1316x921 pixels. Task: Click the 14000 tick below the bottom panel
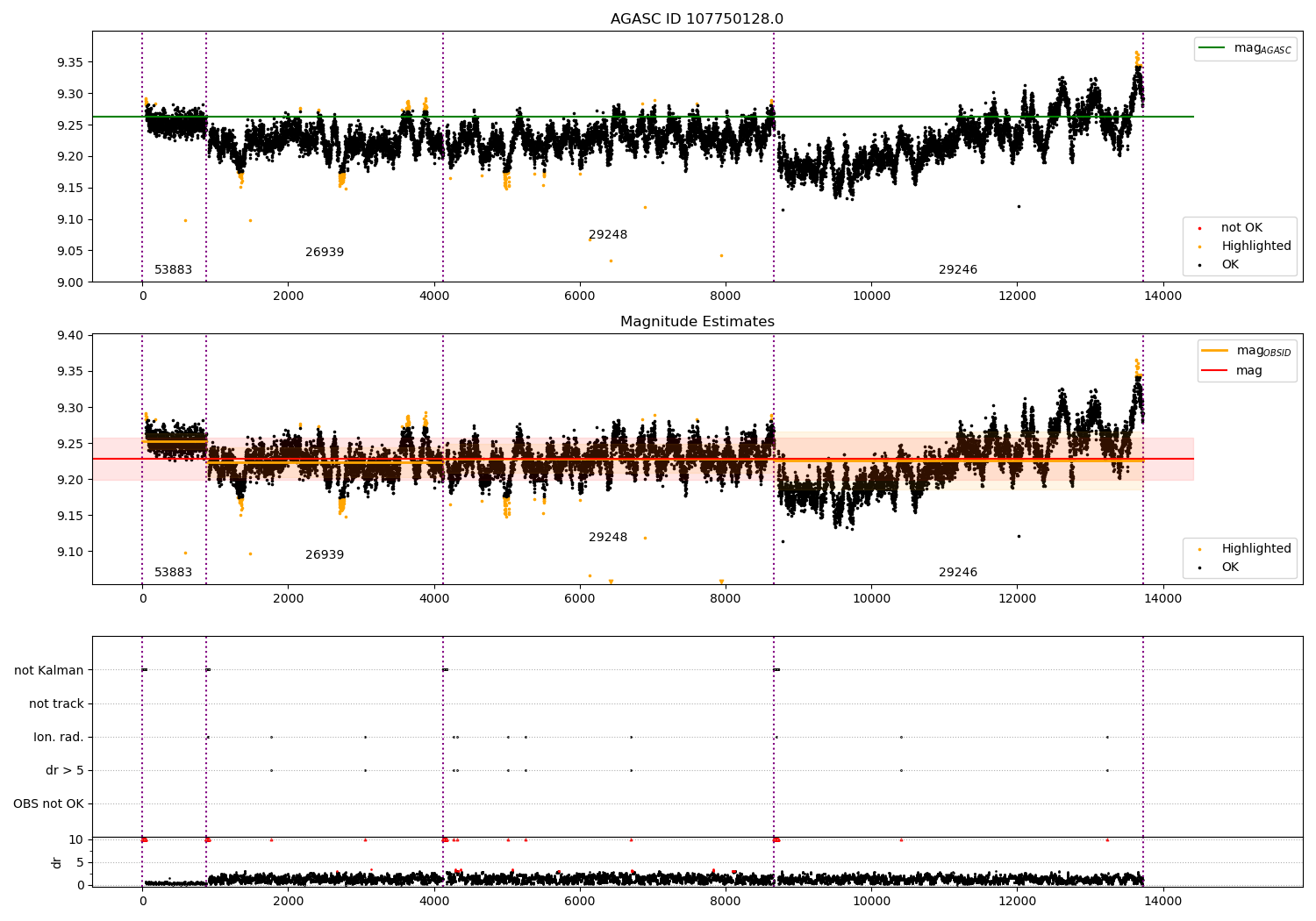point(1162,901)
